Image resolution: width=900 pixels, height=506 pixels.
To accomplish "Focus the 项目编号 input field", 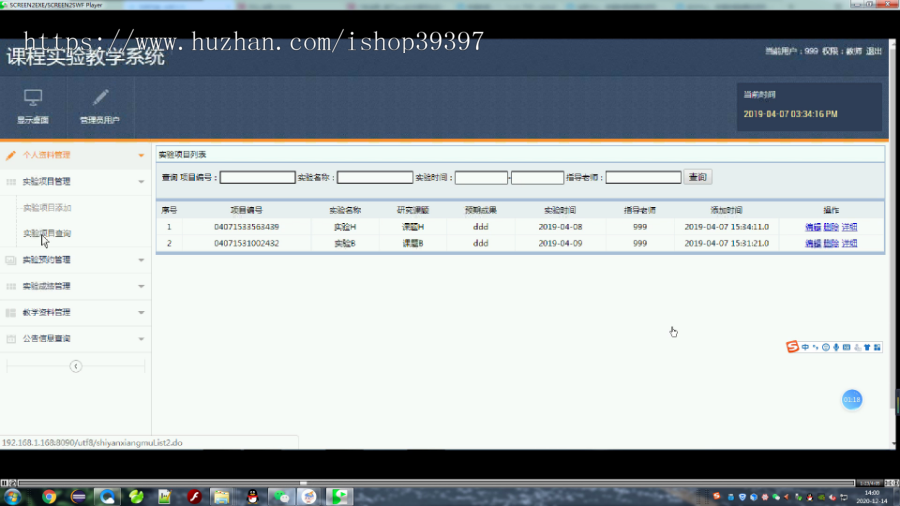I will point(258,177).
